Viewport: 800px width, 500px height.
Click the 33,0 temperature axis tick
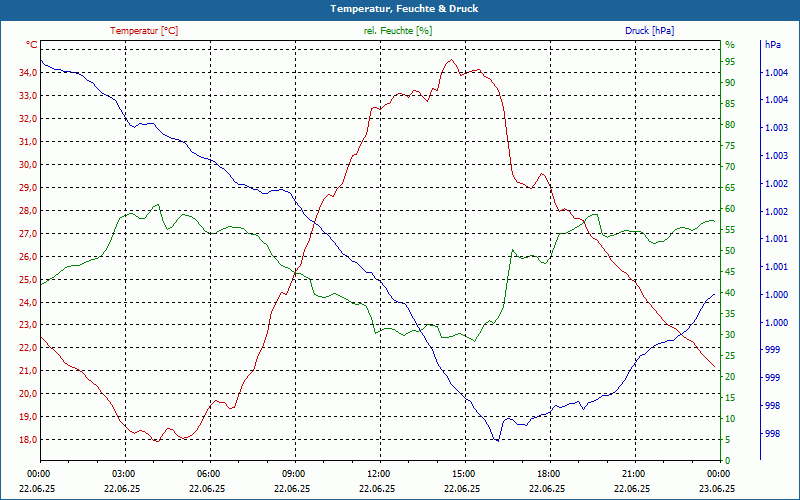coord(28,96)
